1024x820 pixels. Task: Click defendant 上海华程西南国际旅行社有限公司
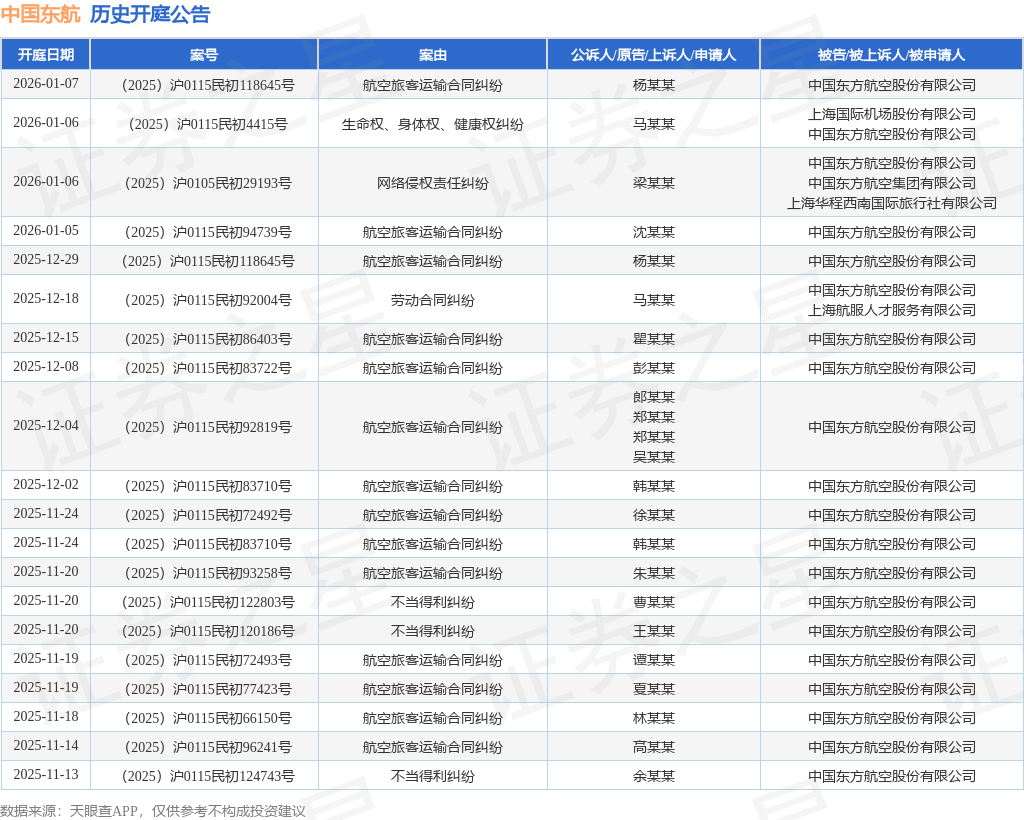(x=892, y=203)
